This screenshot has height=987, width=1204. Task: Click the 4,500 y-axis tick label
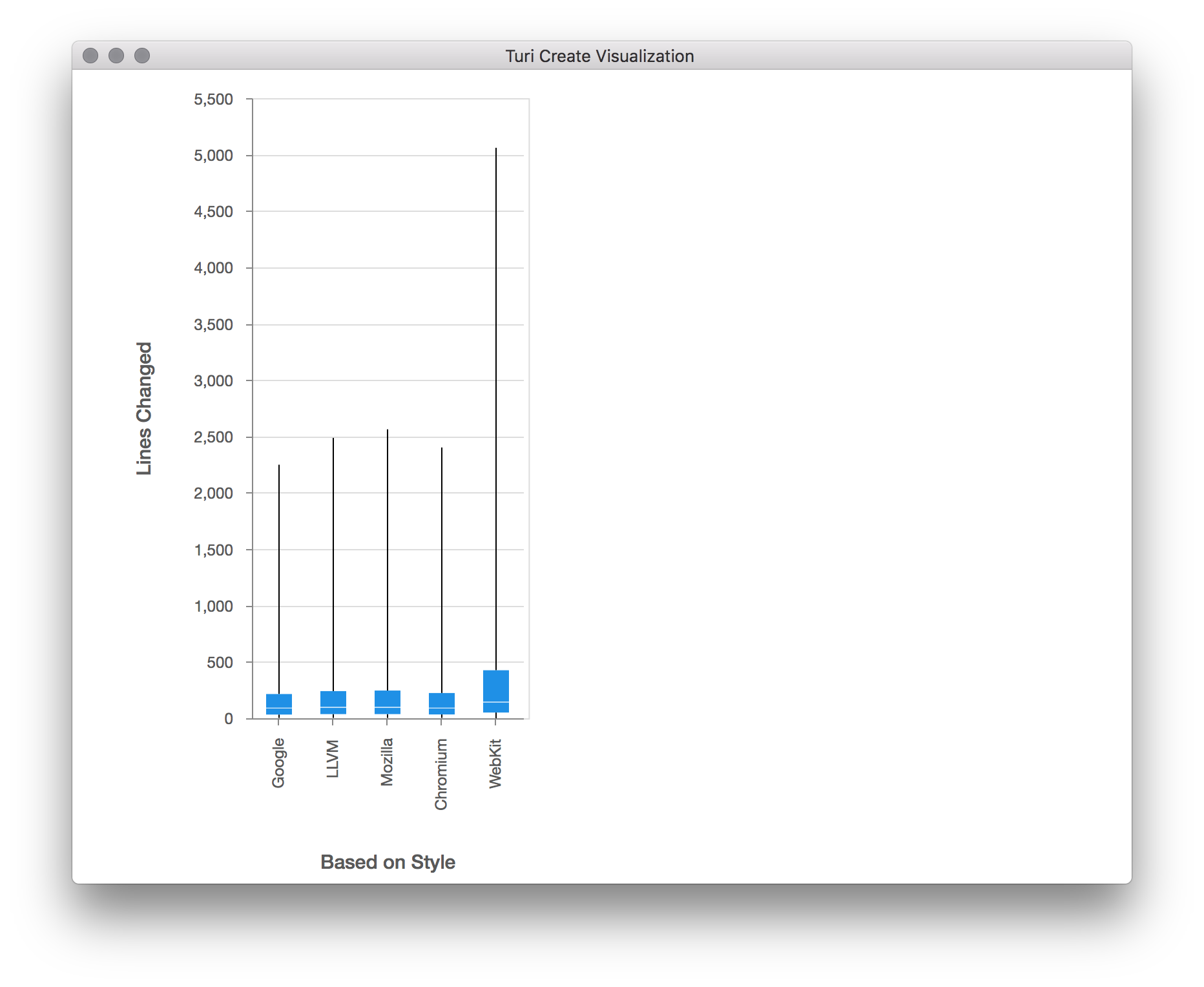(213, 212)
